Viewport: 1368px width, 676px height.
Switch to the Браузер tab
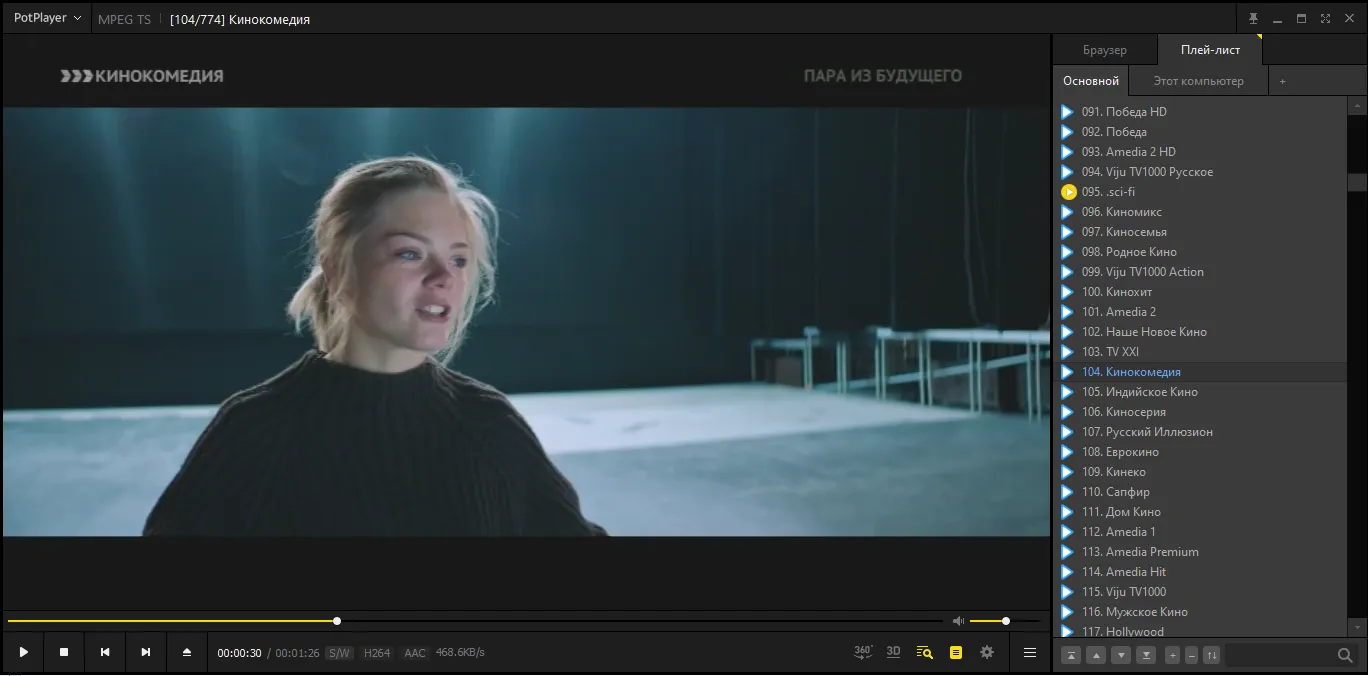coord(1105,50)
